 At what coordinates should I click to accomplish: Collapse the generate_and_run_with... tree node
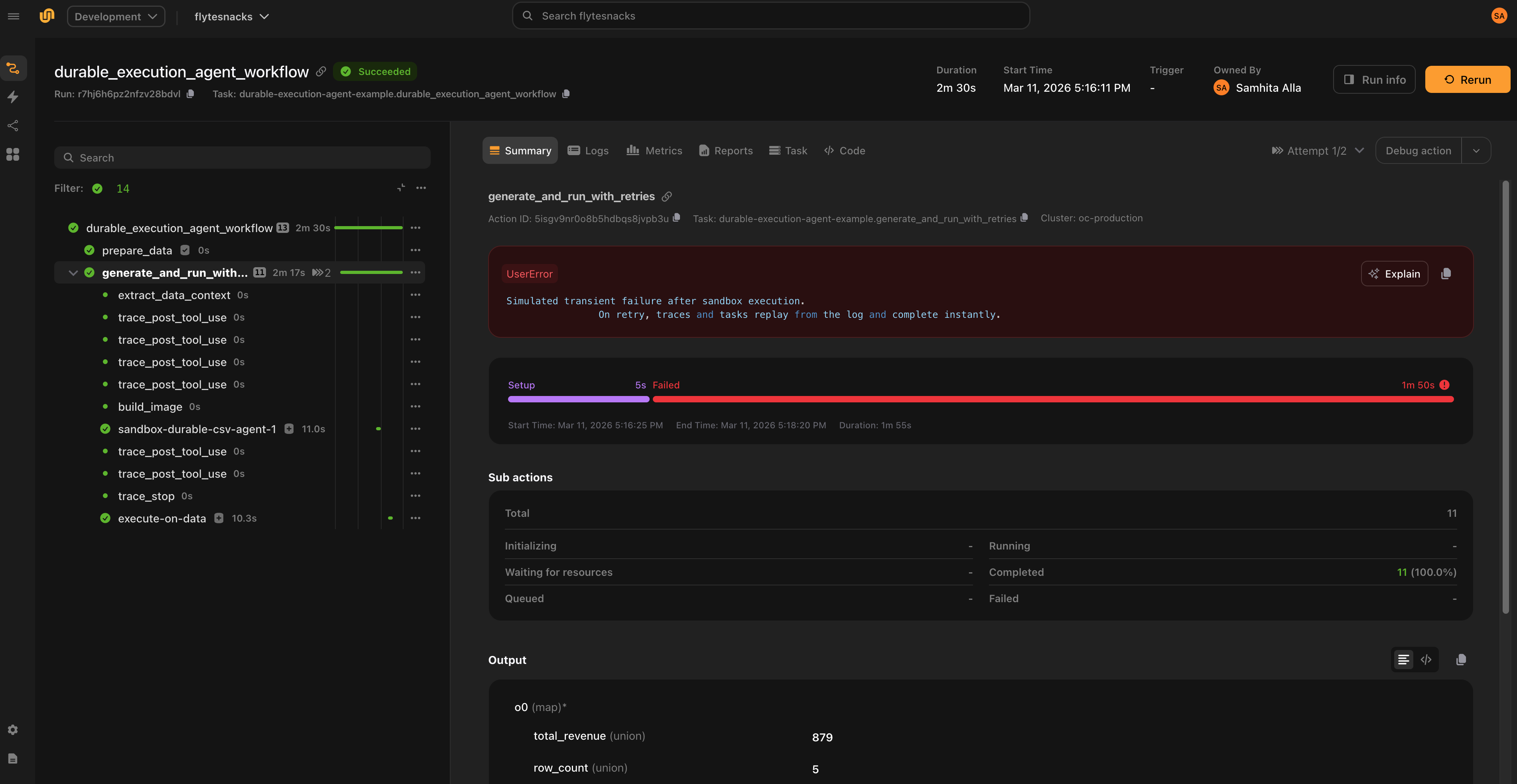coord(74,273)
